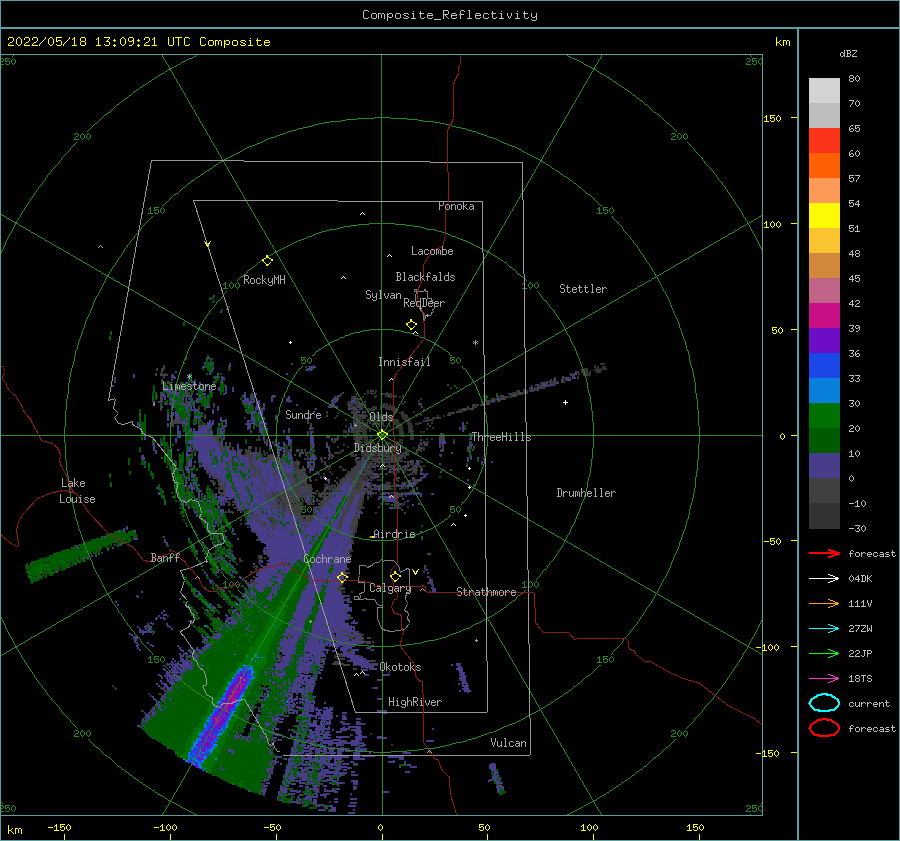
Task: Click the Cochrane label
Action: (x=327, y=559)
